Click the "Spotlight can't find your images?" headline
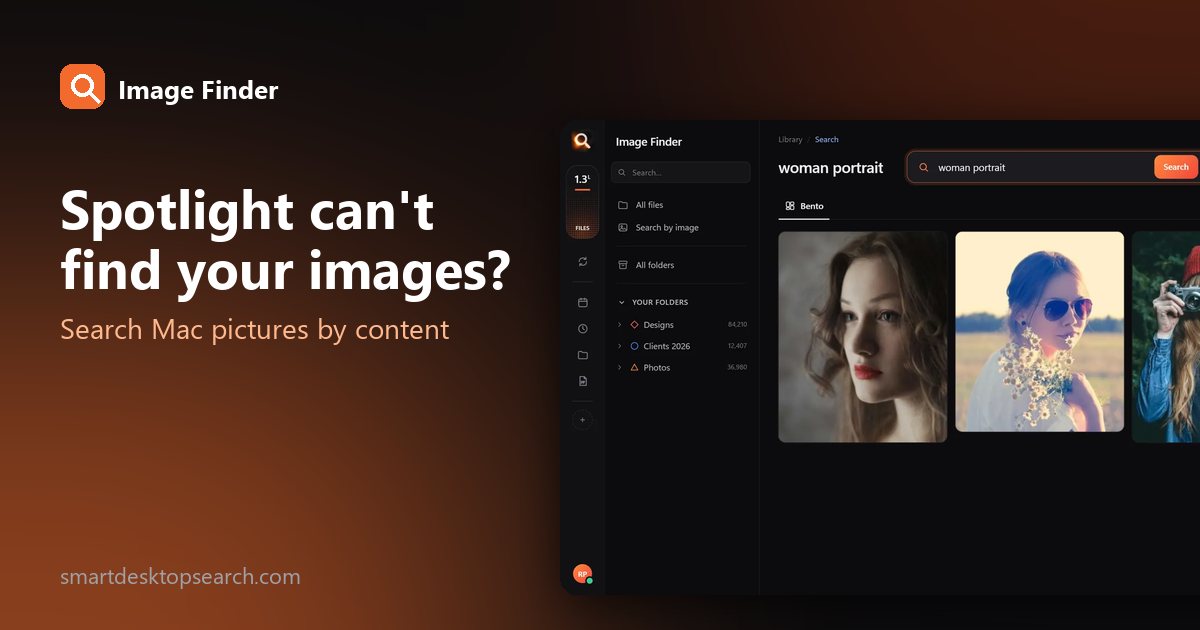The height and width of the screenshot is (630, 1200). click(285, 242)
